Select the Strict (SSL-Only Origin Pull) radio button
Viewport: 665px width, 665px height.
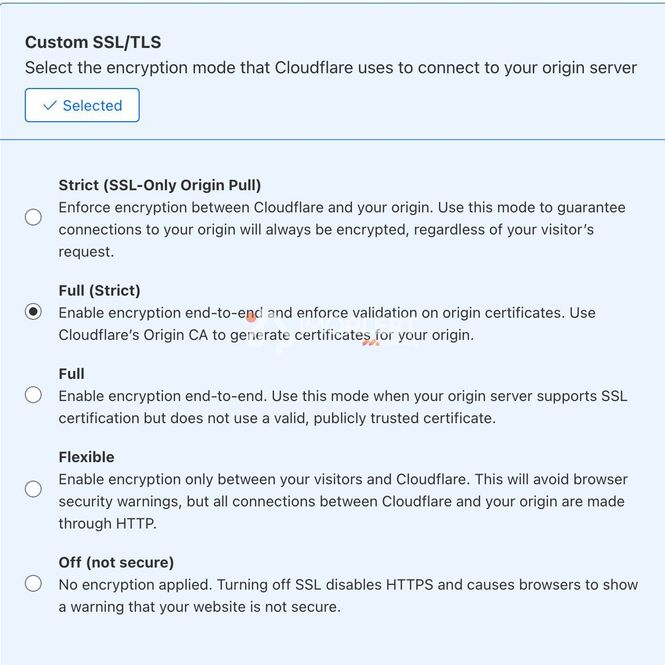click(x=33, y=217)
